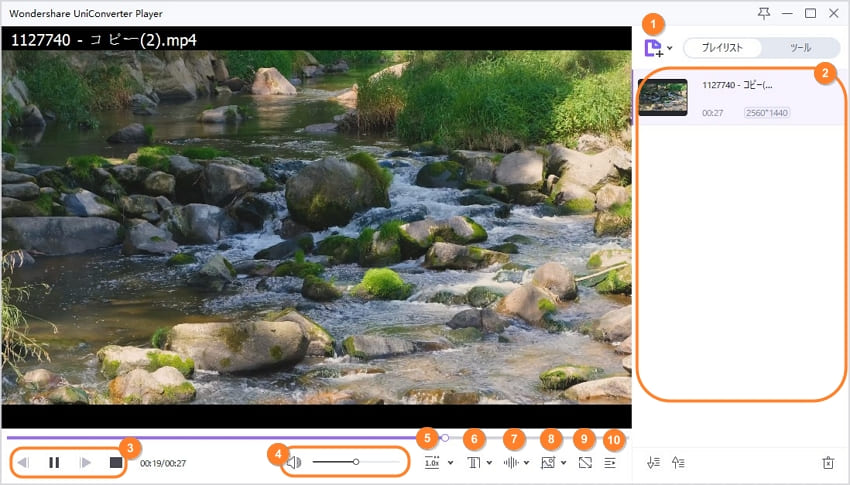
Task: Click the playback progress bar handle
Action: [x=445, y=437]
